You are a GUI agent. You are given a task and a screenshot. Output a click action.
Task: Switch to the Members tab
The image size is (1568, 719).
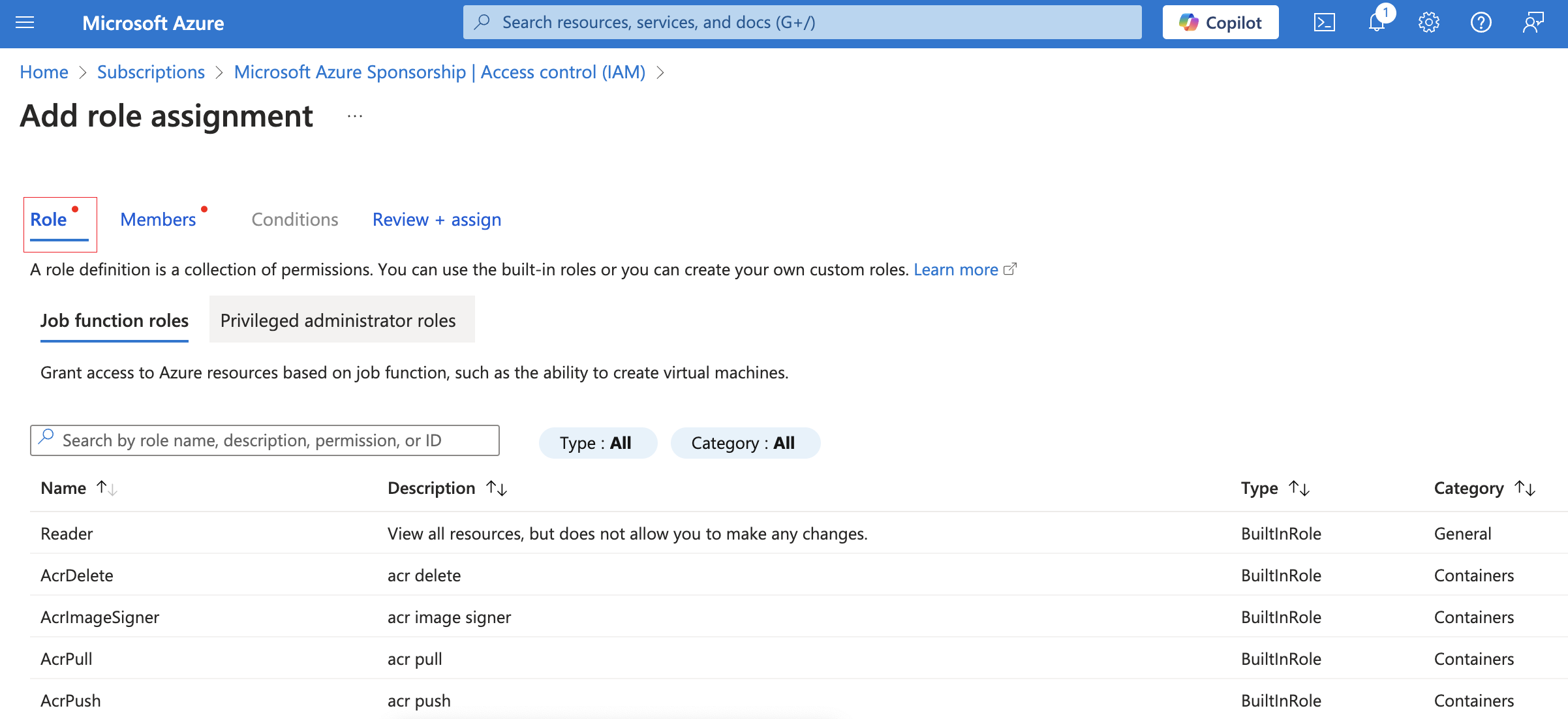159,220
